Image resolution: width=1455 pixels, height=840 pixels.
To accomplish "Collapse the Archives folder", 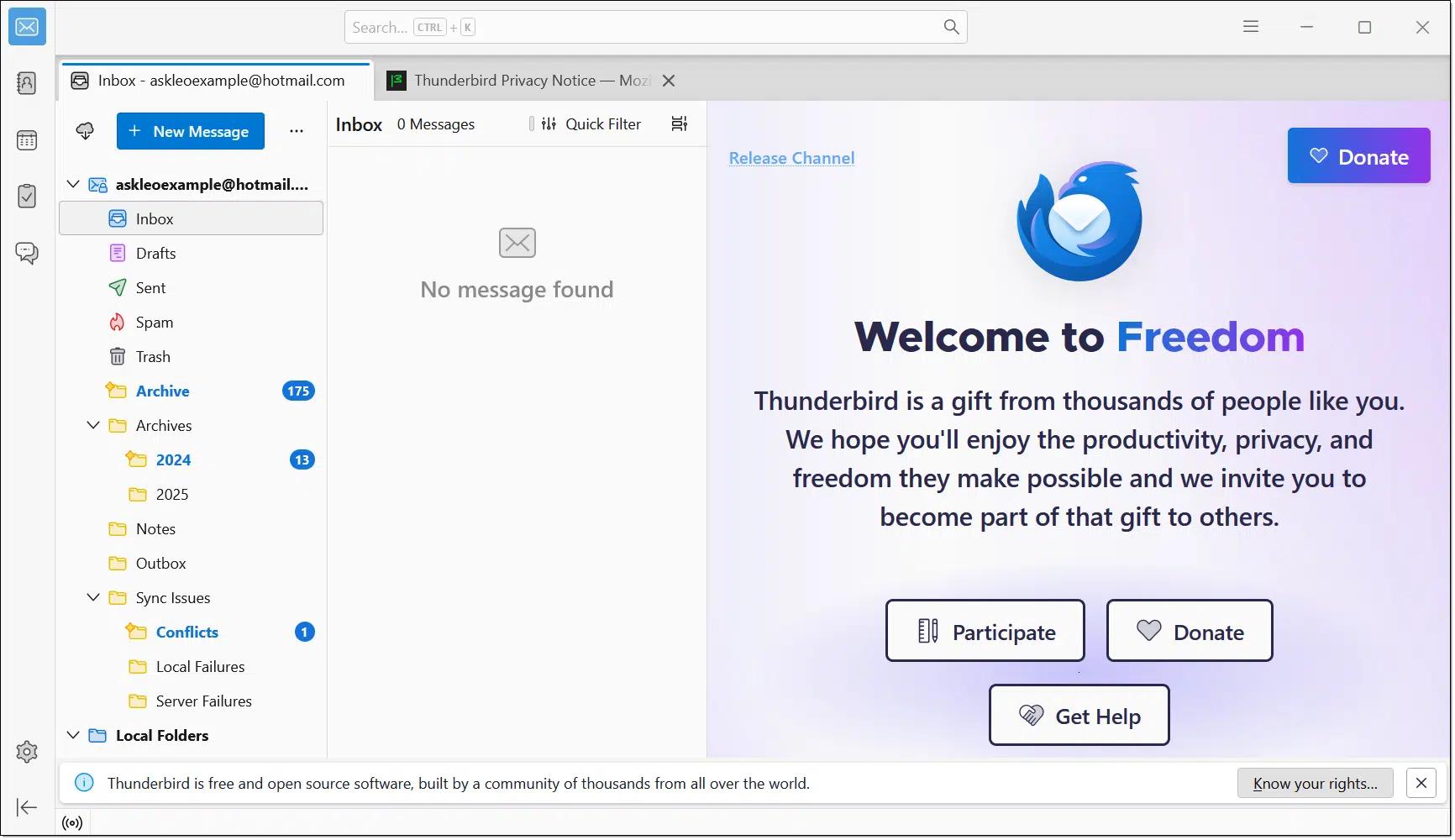I will click(93, 425).
